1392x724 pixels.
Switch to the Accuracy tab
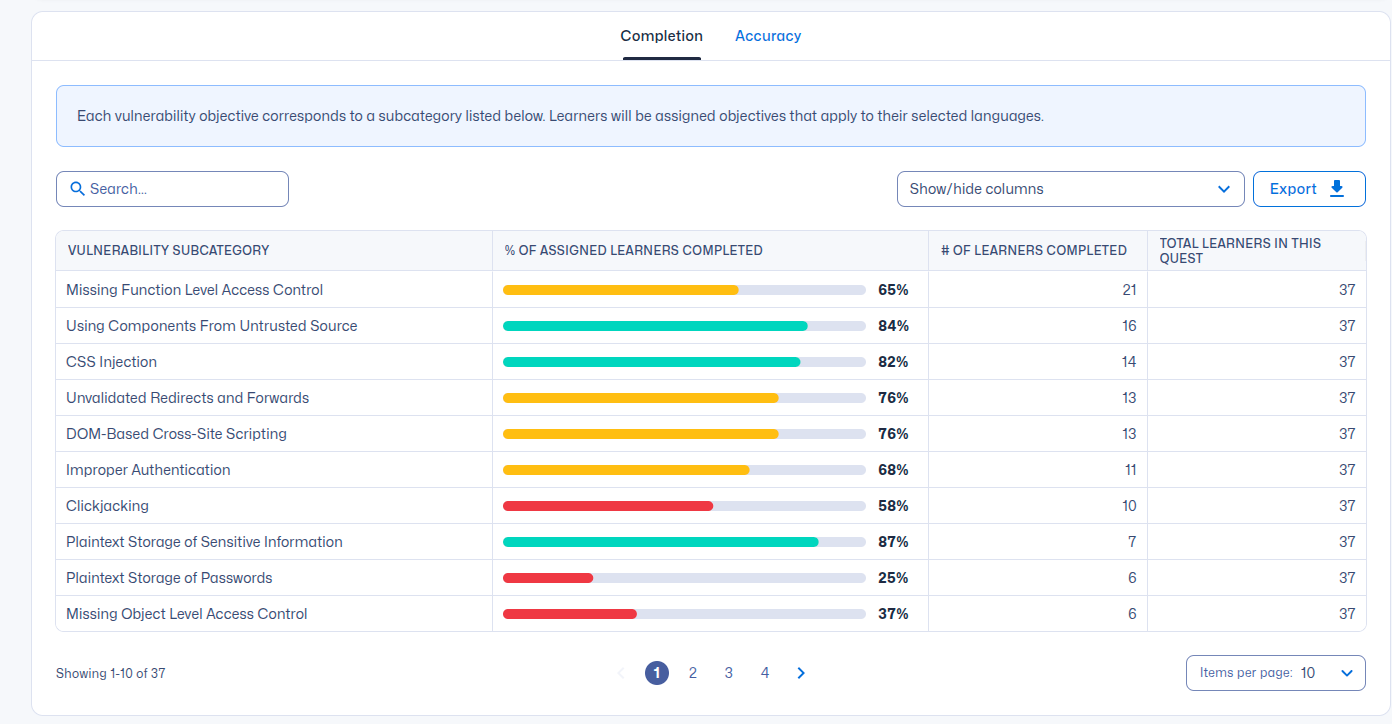(768, 36)
